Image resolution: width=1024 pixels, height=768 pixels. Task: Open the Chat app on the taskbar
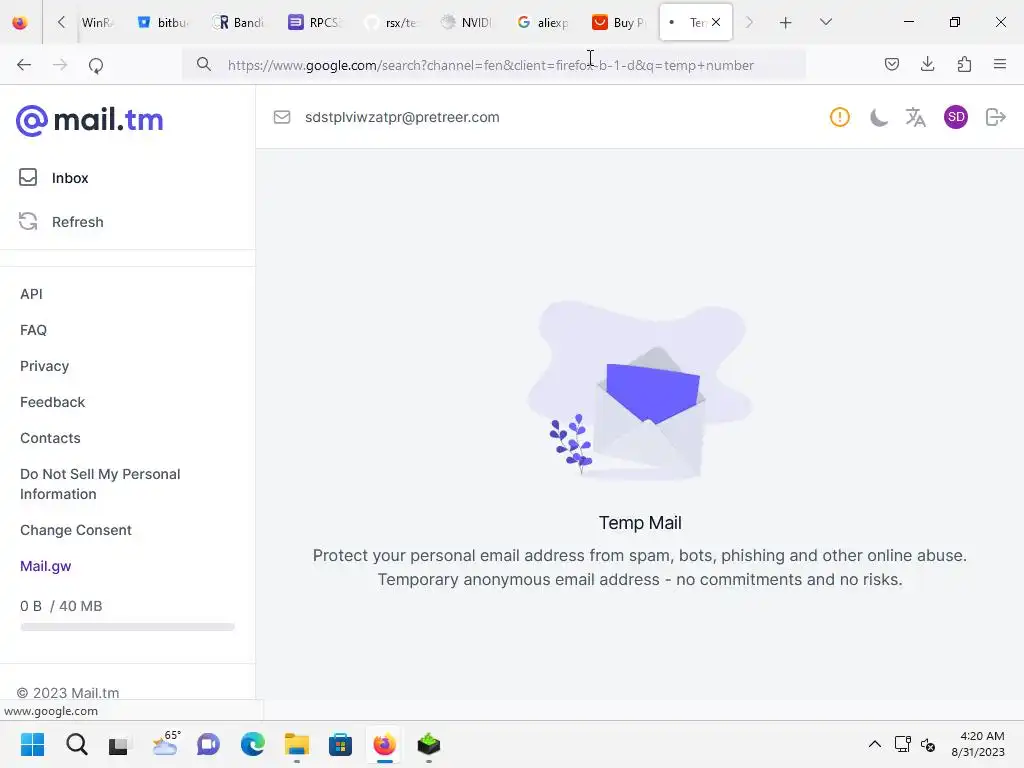pyautogui.click(x=208, y=744)
